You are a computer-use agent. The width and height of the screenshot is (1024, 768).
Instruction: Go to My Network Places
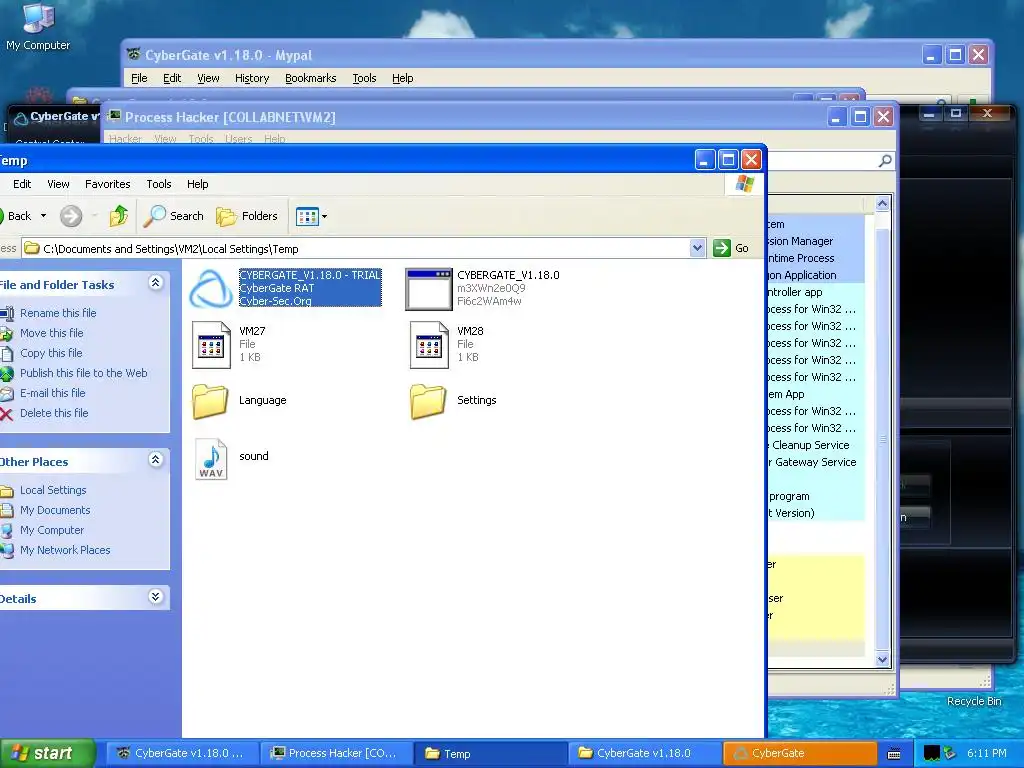click(x=65, y=551)
